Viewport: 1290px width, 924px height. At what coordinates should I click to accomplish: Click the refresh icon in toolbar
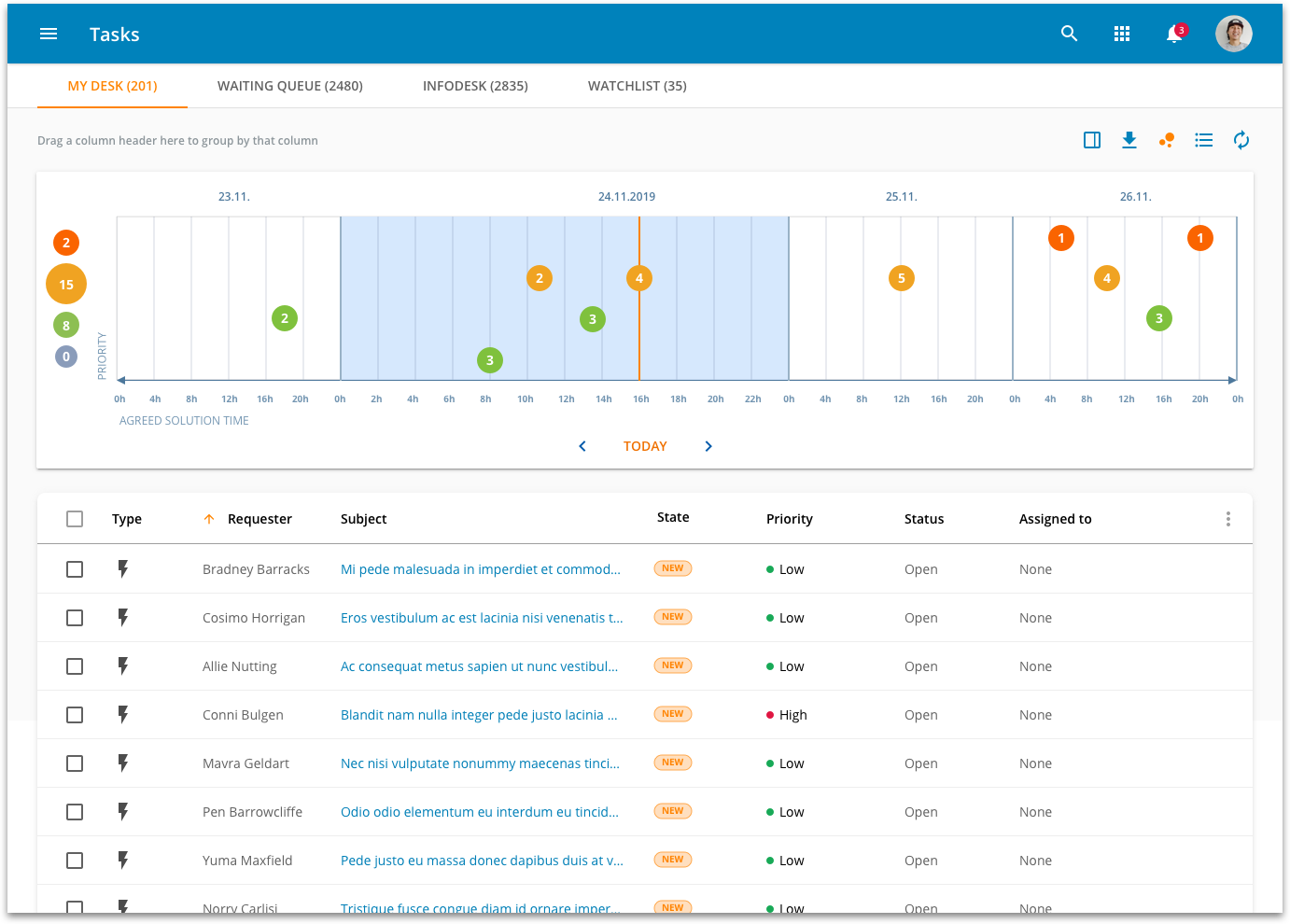click(1241, 140)
